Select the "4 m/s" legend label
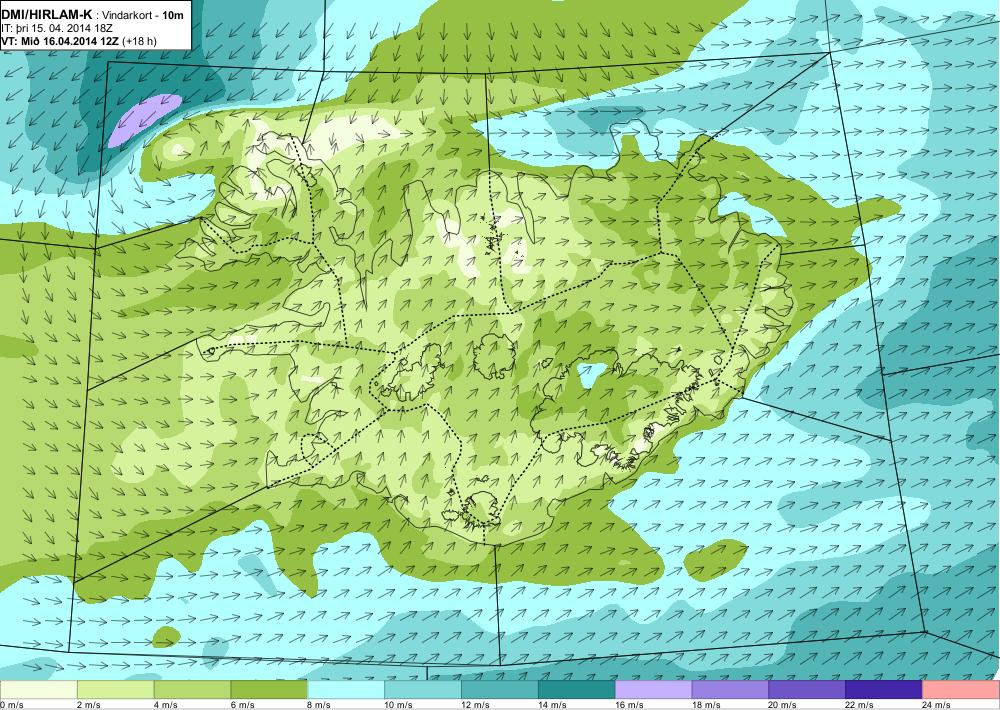Image resolution: width=1000 pixels, height=710 pixels. click(166, 705)
